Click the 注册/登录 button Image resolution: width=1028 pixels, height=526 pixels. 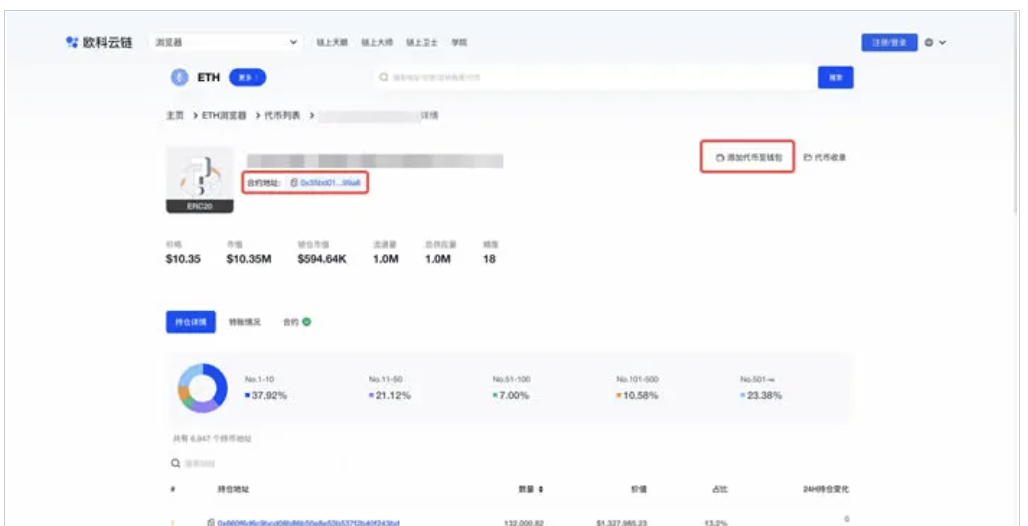pos(889,43)
